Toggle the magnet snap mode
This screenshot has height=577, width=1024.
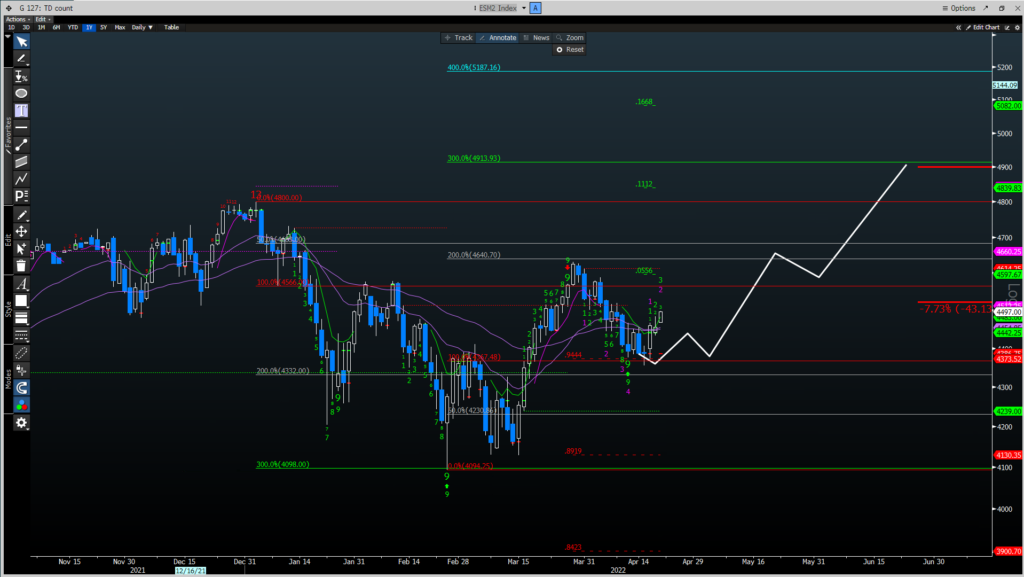tap(22, 388)
